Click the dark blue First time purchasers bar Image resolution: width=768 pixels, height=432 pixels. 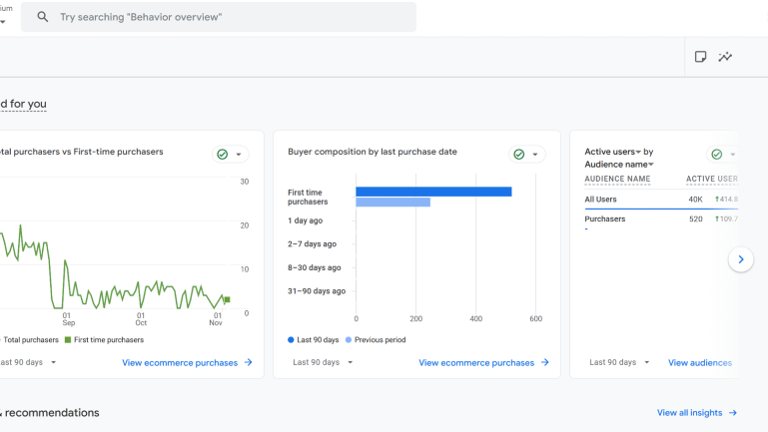click(433, 192)
